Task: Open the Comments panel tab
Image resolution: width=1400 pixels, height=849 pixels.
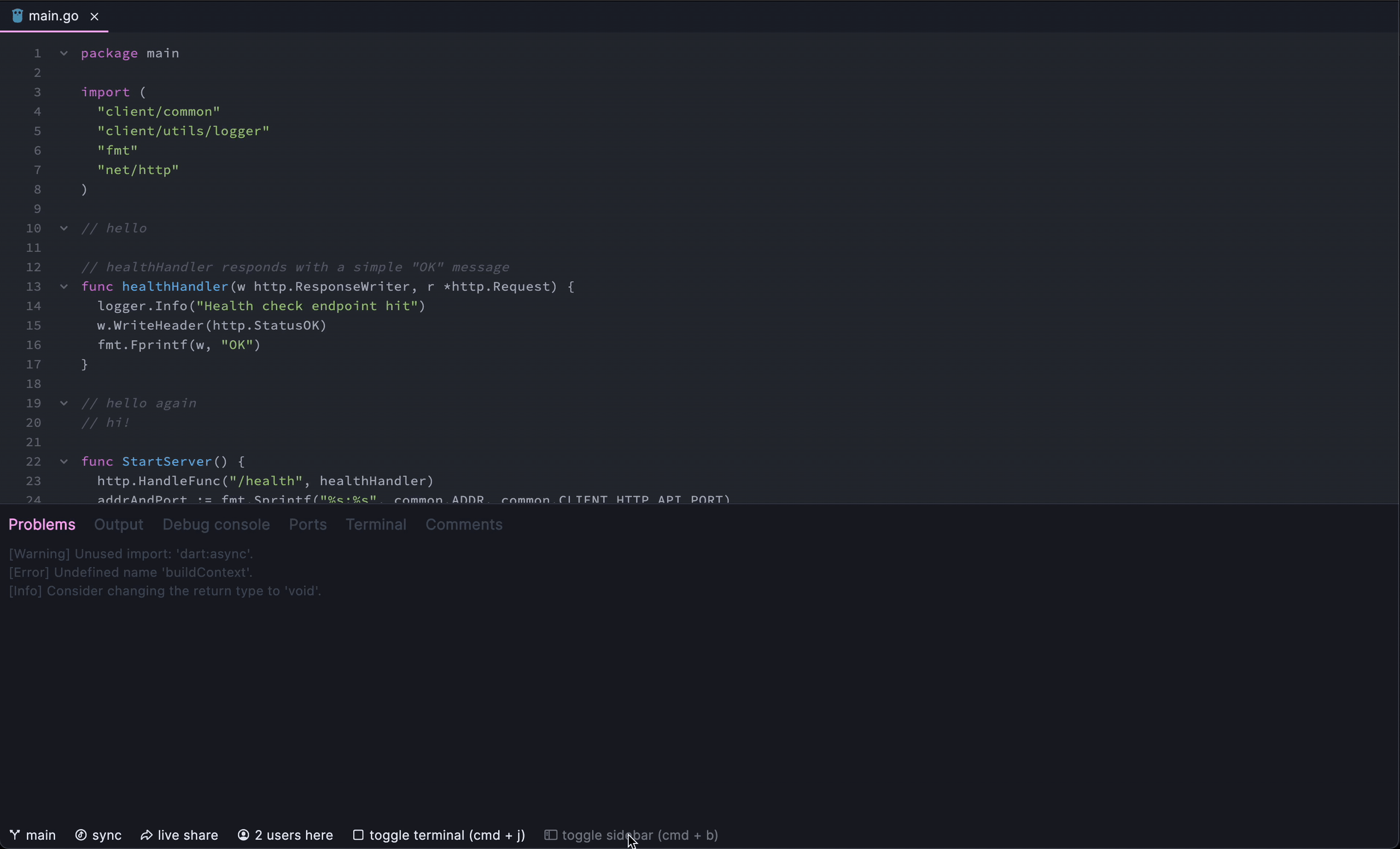Action: coord(464,524)
